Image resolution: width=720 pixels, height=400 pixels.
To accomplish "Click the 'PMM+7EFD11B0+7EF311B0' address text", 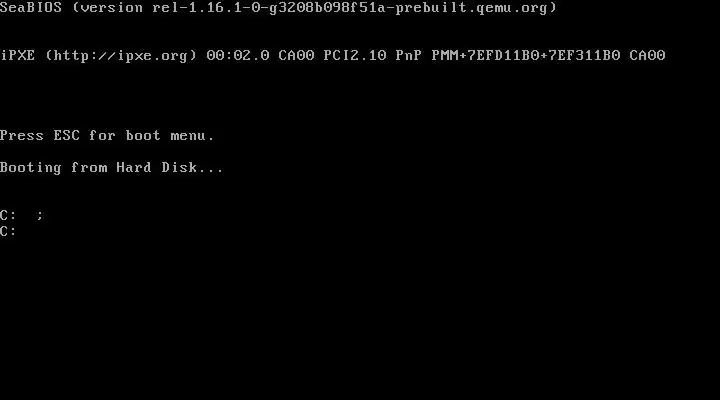I will [x=526, y=56].
